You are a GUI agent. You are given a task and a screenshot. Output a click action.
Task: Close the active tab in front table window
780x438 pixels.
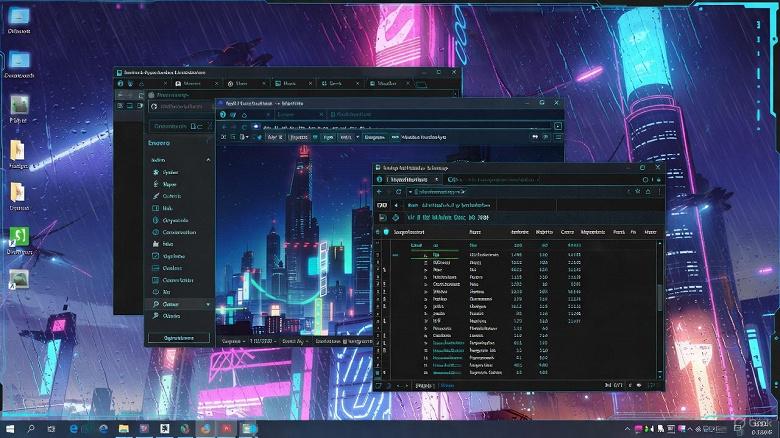click(x=436, y=179)
